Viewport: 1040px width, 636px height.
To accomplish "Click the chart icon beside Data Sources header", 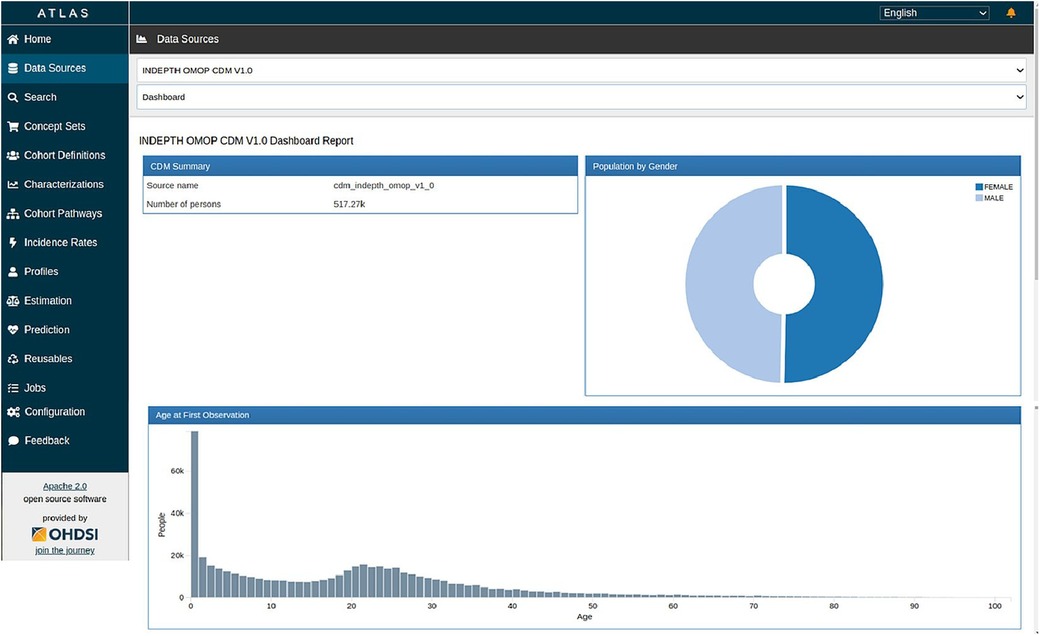I will 141,39.
